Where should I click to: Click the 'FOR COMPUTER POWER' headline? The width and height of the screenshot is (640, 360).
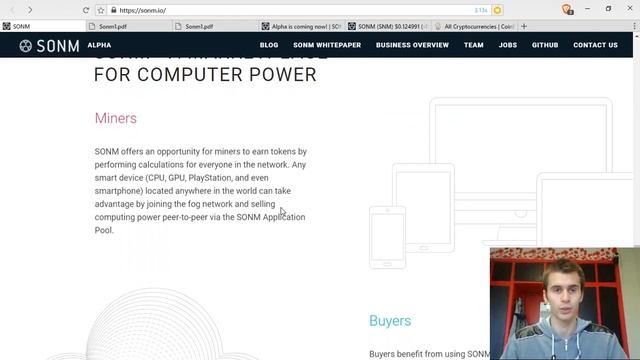click(205, 75)
